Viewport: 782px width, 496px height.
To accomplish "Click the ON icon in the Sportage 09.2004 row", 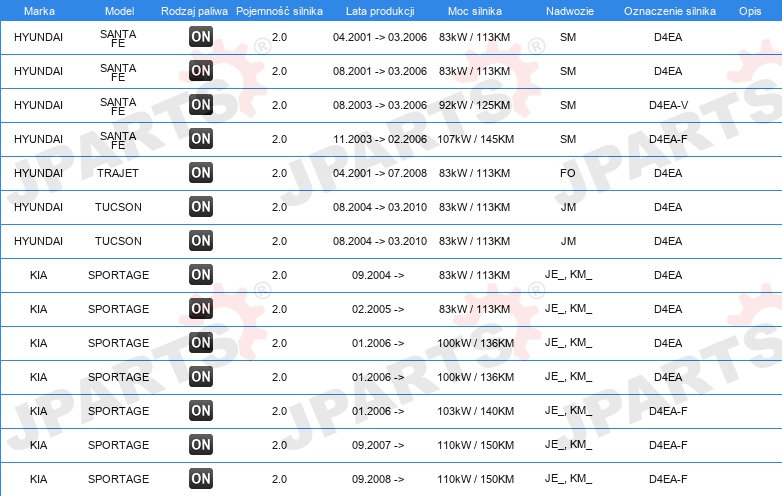I will click(201, 275).
